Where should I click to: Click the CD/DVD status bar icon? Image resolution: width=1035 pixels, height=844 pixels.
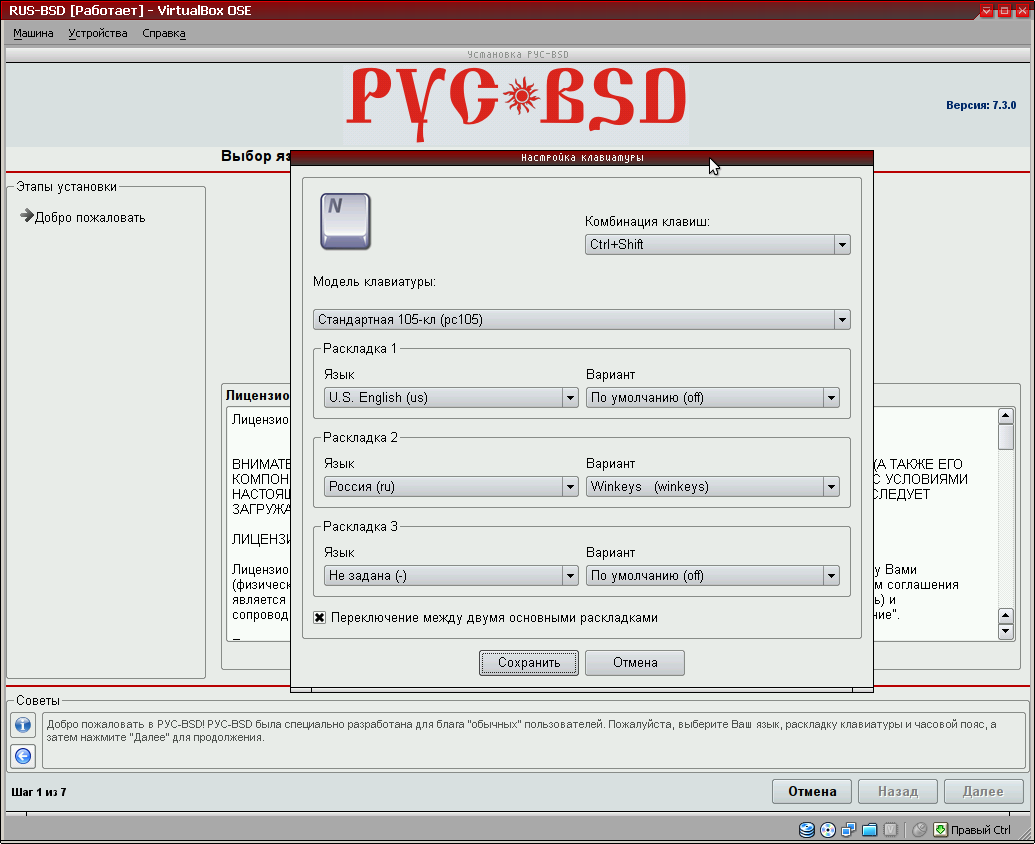(828, 829)
